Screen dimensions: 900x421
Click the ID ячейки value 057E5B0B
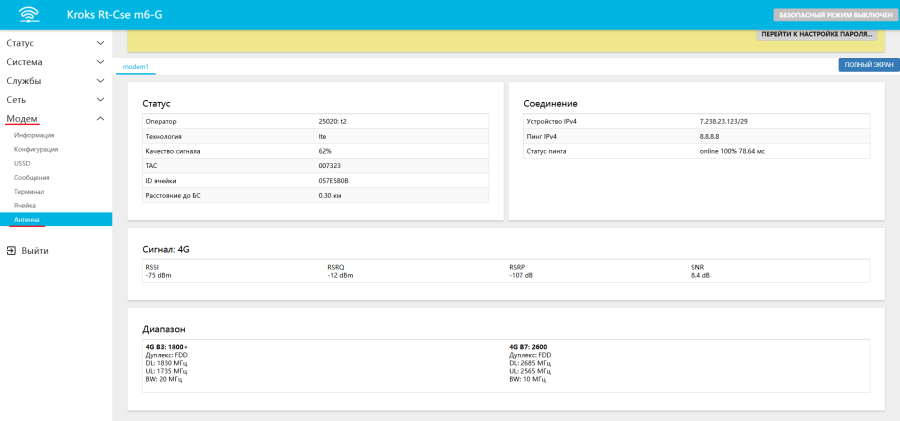333,180
